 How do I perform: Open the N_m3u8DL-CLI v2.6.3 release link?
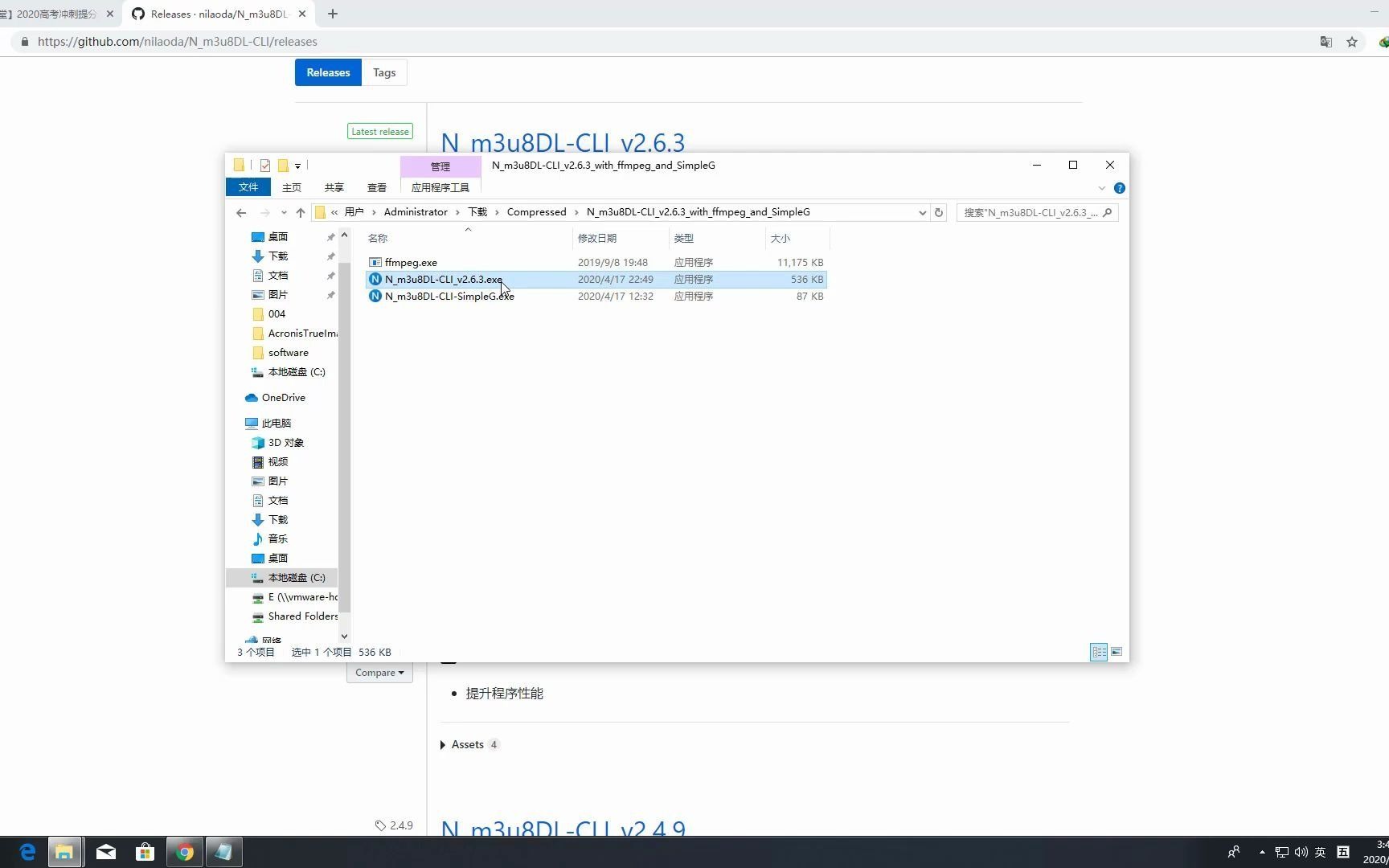tap(563, 142)
